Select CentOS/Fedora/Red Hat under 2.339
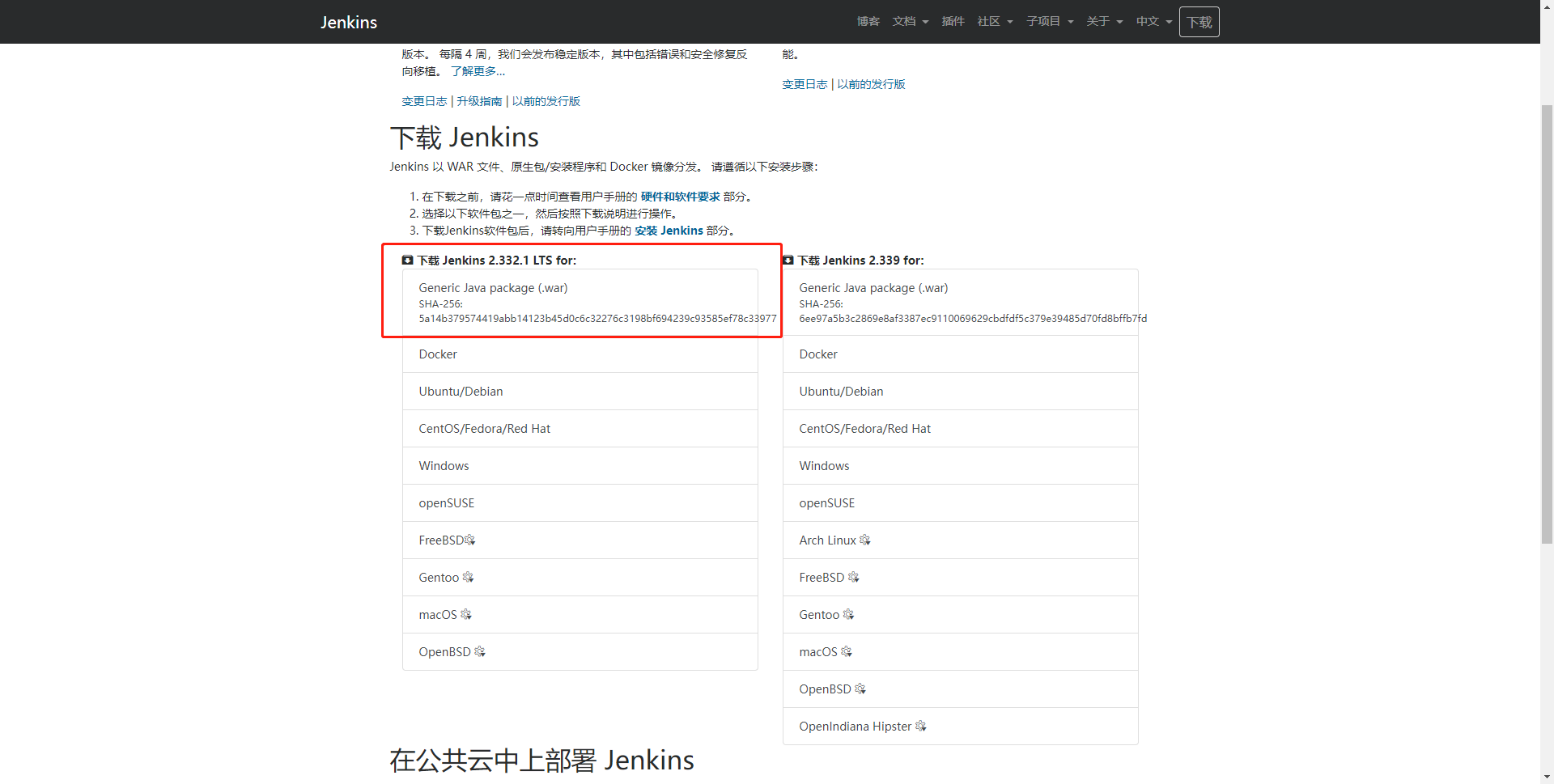The height and width of the screenshot is (784, 1554). click(960, 429)
